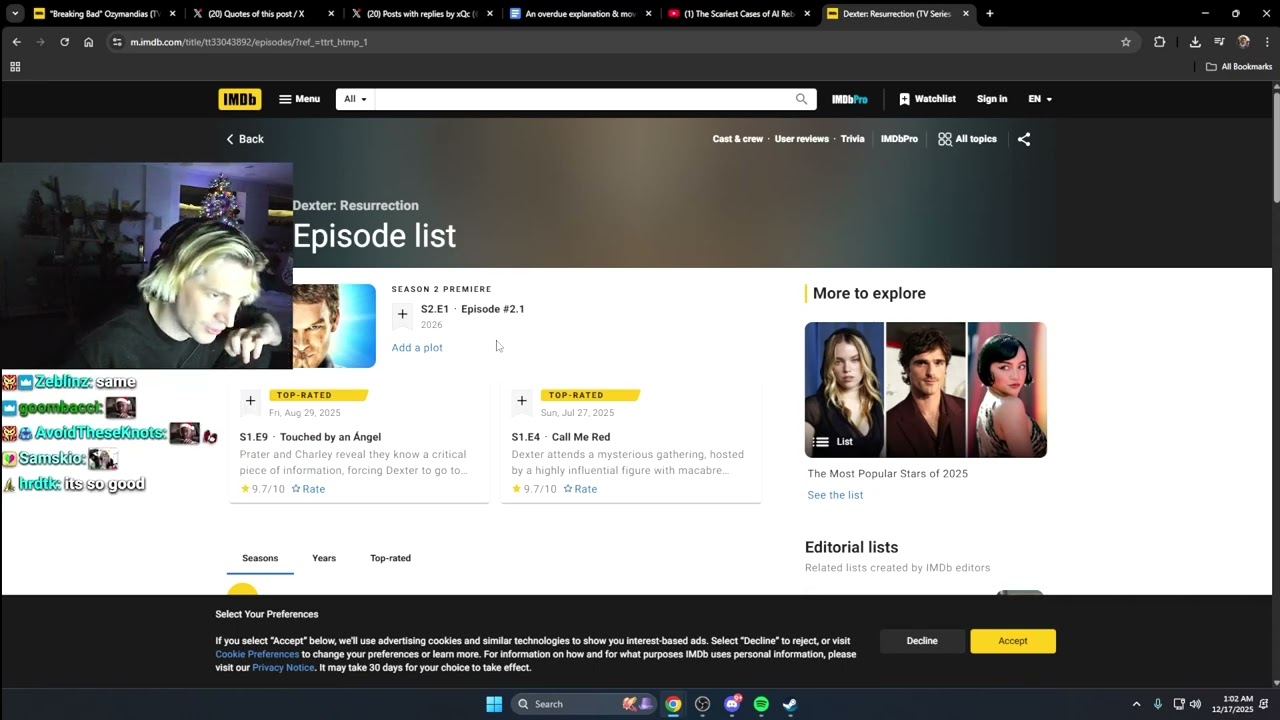Switch to Posts with replies by xQc tab
The width and height of the screenshot is (1280, 720).
click(x=421, y=14)
